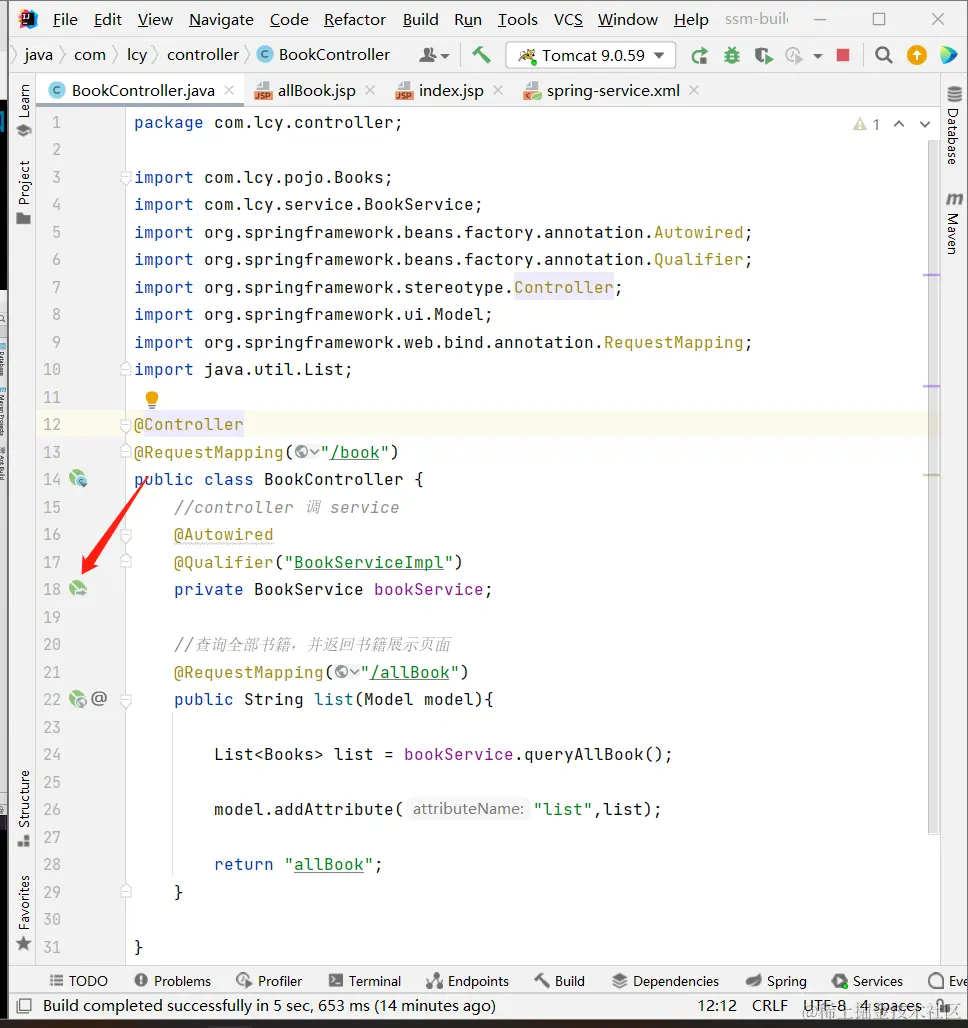The height and width of the screenshot is (1028, 968).
Task: Click the warning indicator showing 1 problem
Action: 866,124
